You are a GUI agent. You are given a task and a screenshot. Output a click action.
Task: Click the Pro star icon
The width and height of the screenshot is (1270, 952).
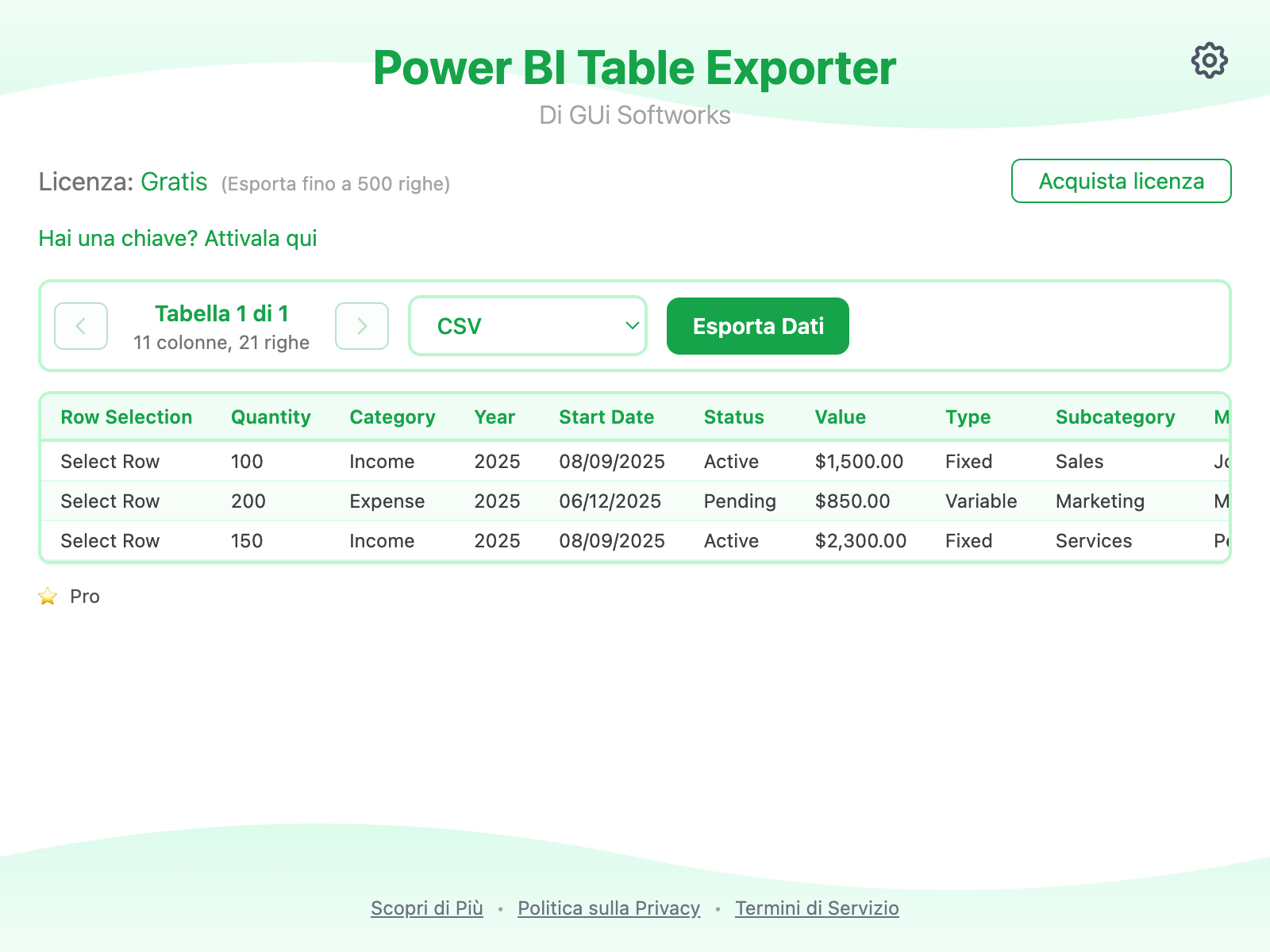(x=48, y=597)
